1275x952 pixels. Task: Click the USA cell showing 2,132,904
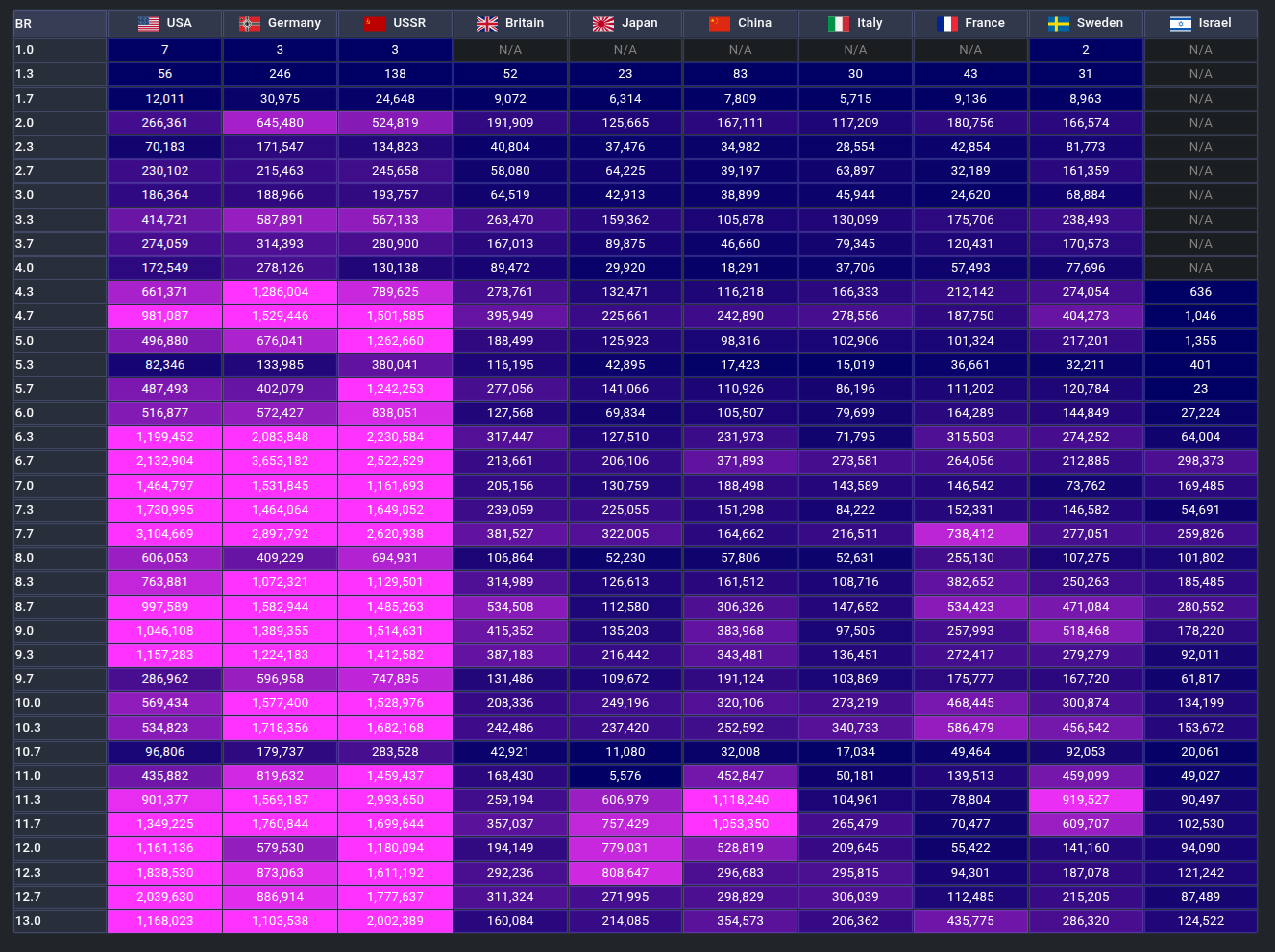(x=165, y=461)
